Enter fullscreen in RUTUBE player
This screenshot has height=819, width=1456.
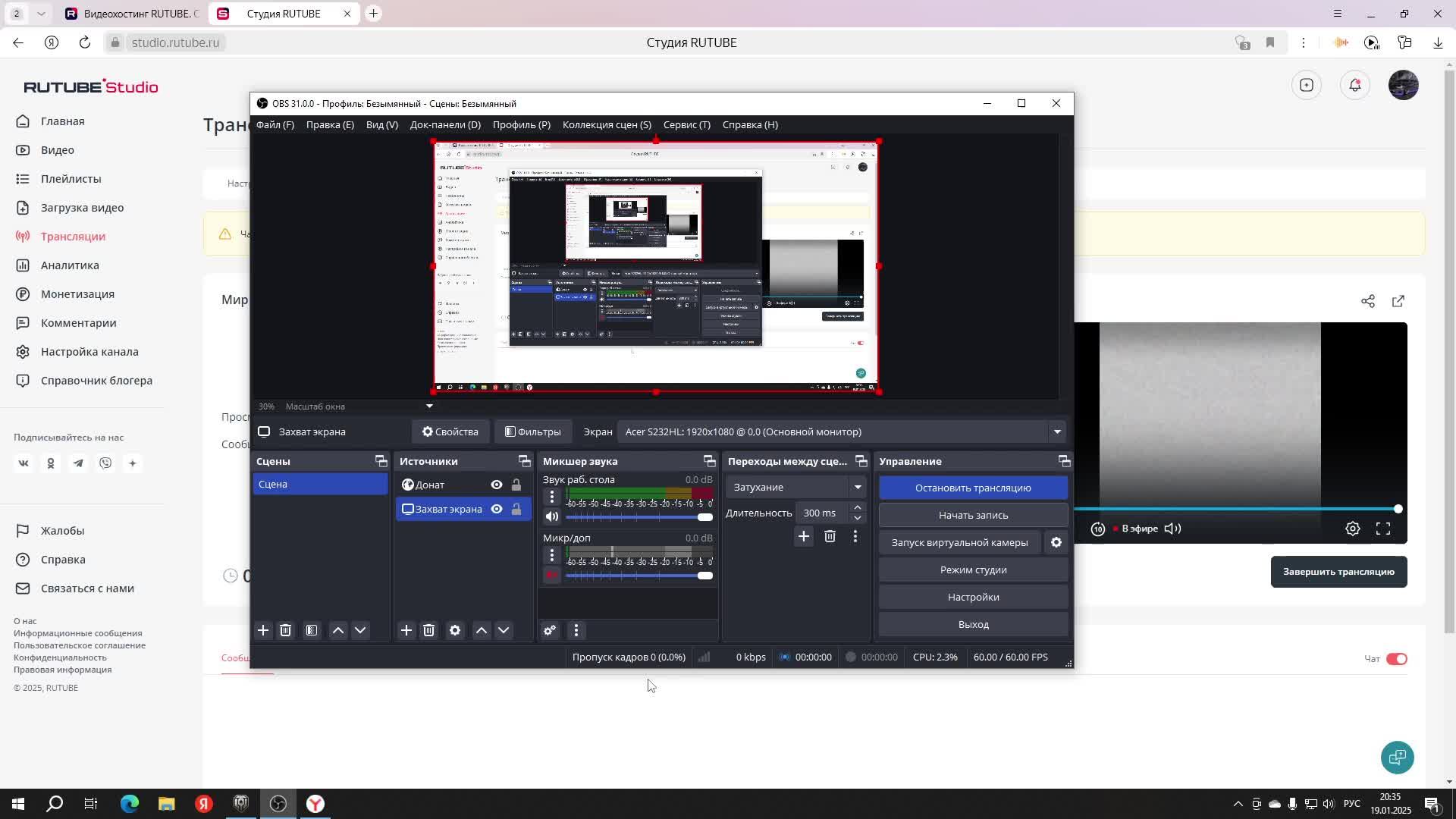pyautogui.click(x=1383, y=529)
